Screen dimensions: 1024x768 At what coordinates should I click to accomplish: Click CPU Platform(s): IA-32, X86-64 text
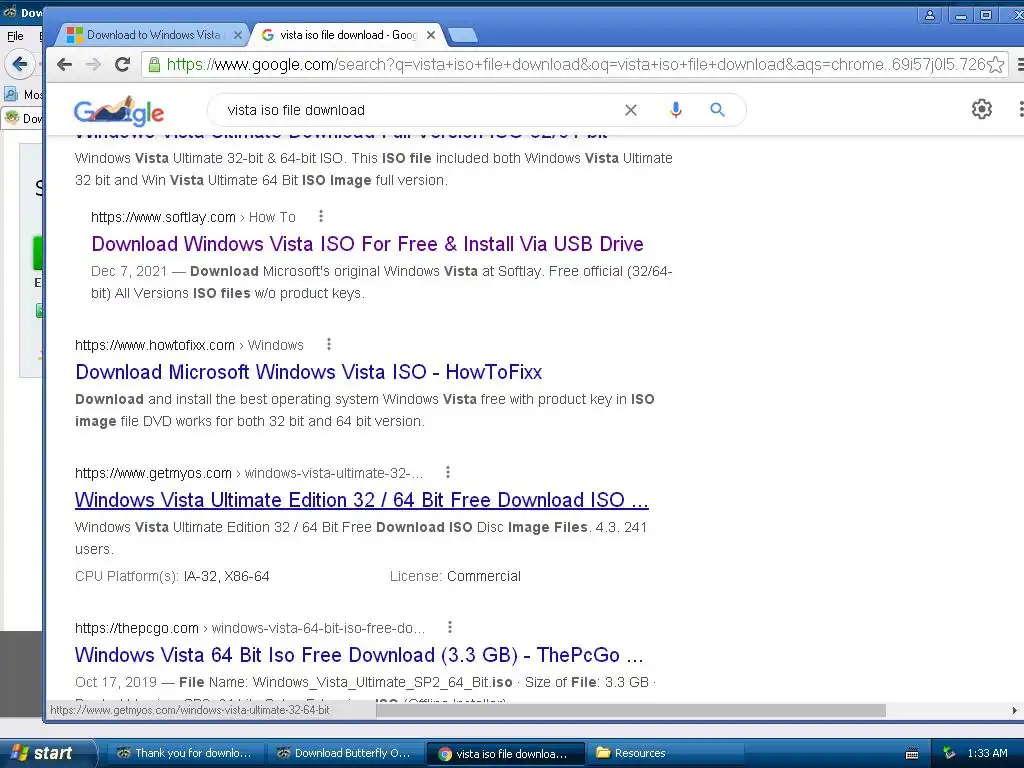coord(172,576)
